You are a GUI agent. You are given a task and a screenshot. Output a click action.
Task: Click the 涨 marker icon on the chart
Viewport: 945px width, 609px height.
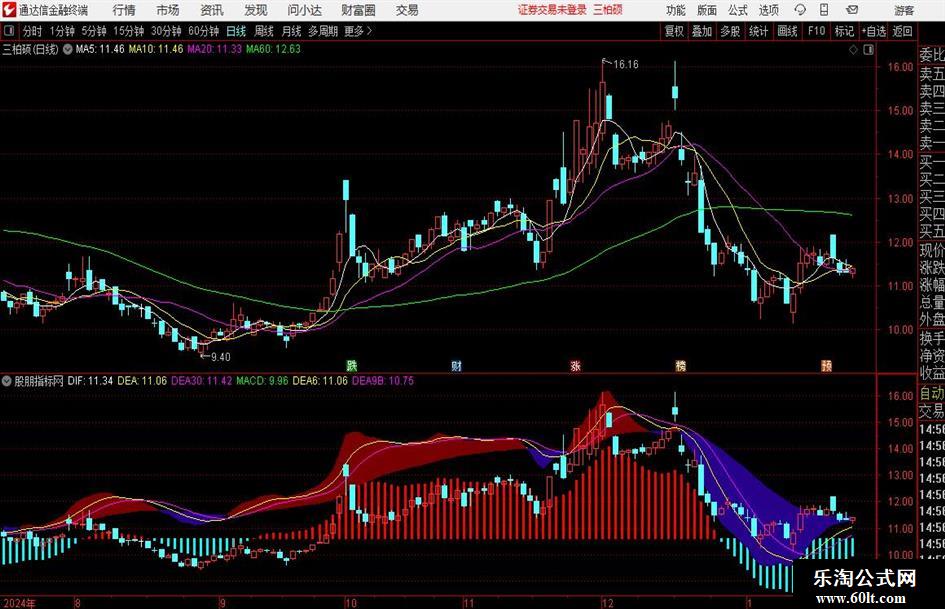click(576, 365)
